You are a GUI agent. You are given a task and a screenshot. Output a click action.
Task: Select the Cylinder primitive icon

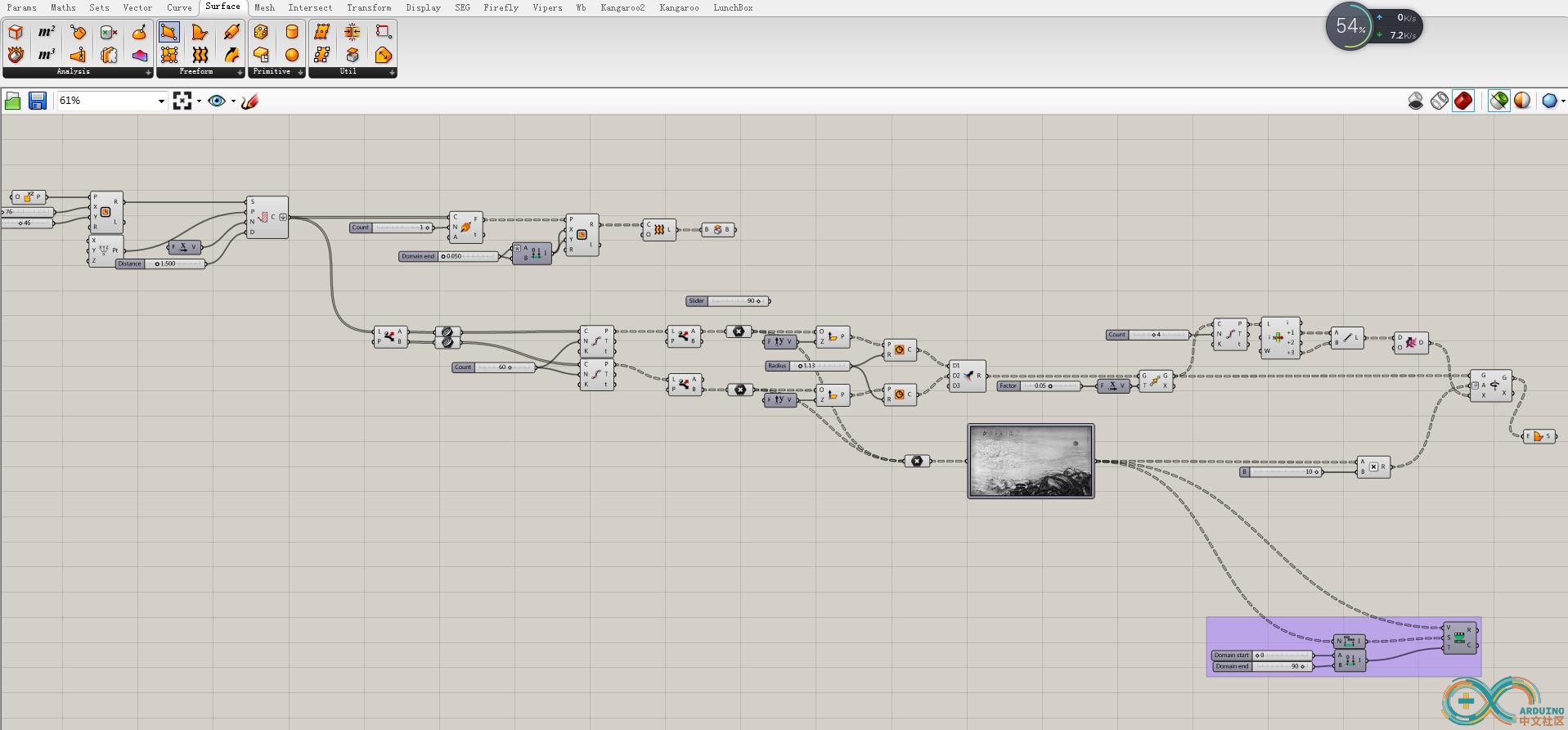292,32
